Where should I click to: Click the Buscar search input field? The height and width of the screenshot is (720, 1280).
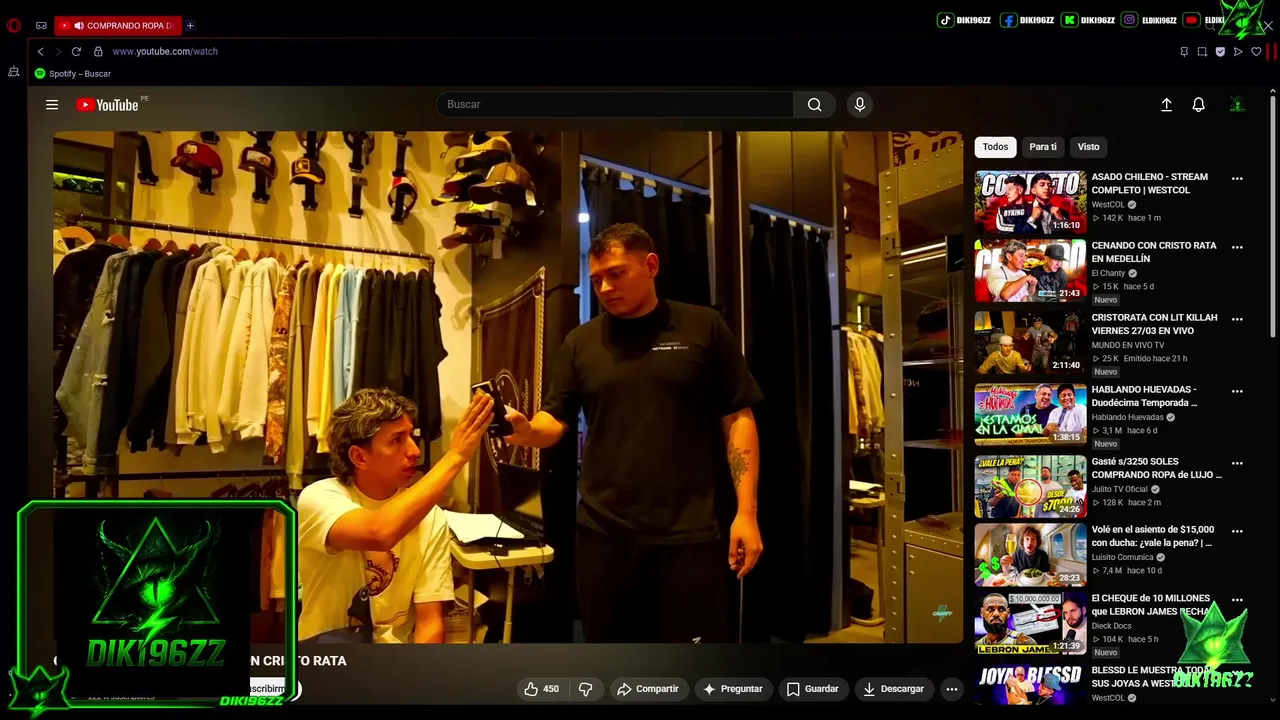tap(615, 105)
